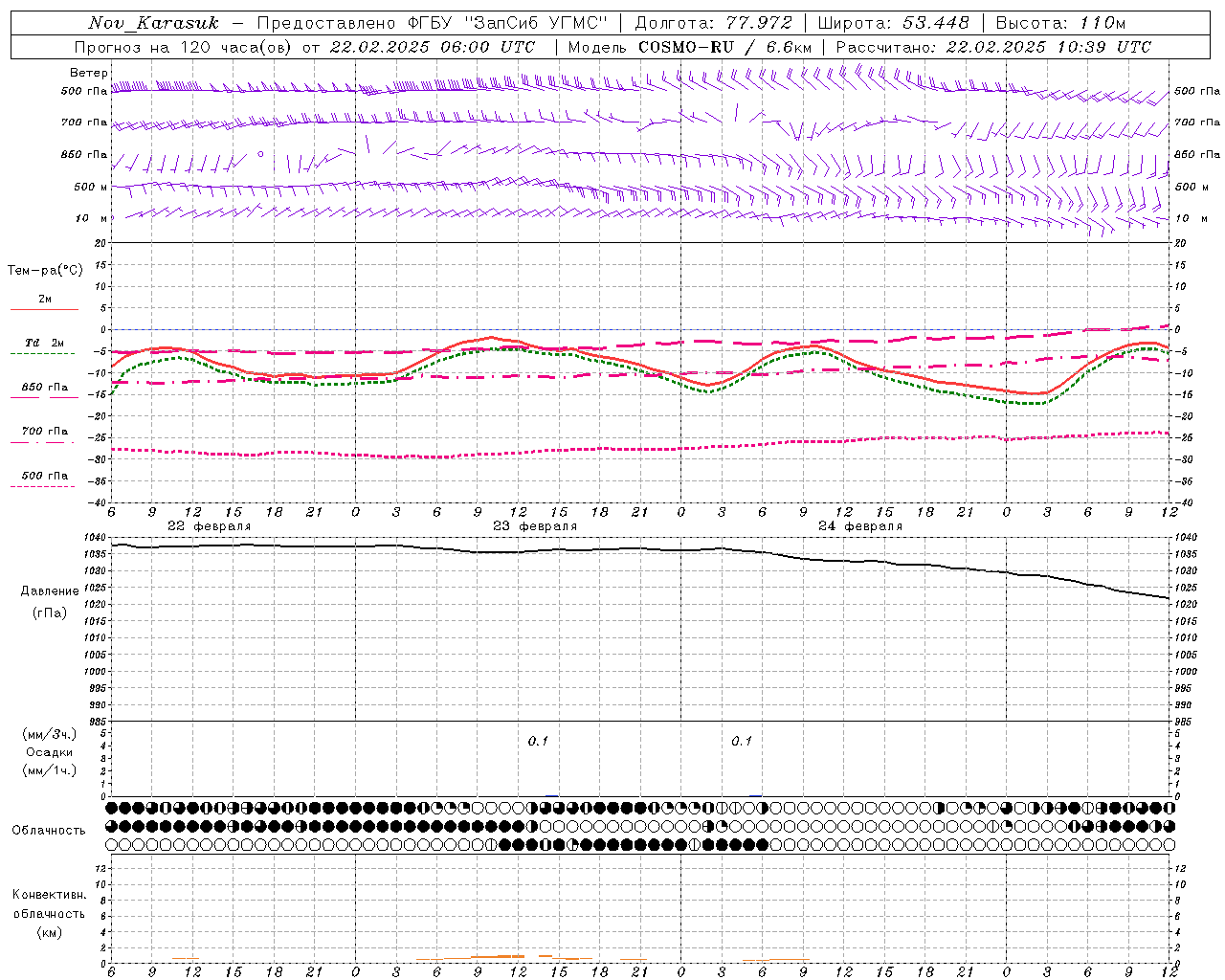Viewport: 1225px width, 980px height.
Task: Select the 23 февраля date label
Action: pos(535,526)
